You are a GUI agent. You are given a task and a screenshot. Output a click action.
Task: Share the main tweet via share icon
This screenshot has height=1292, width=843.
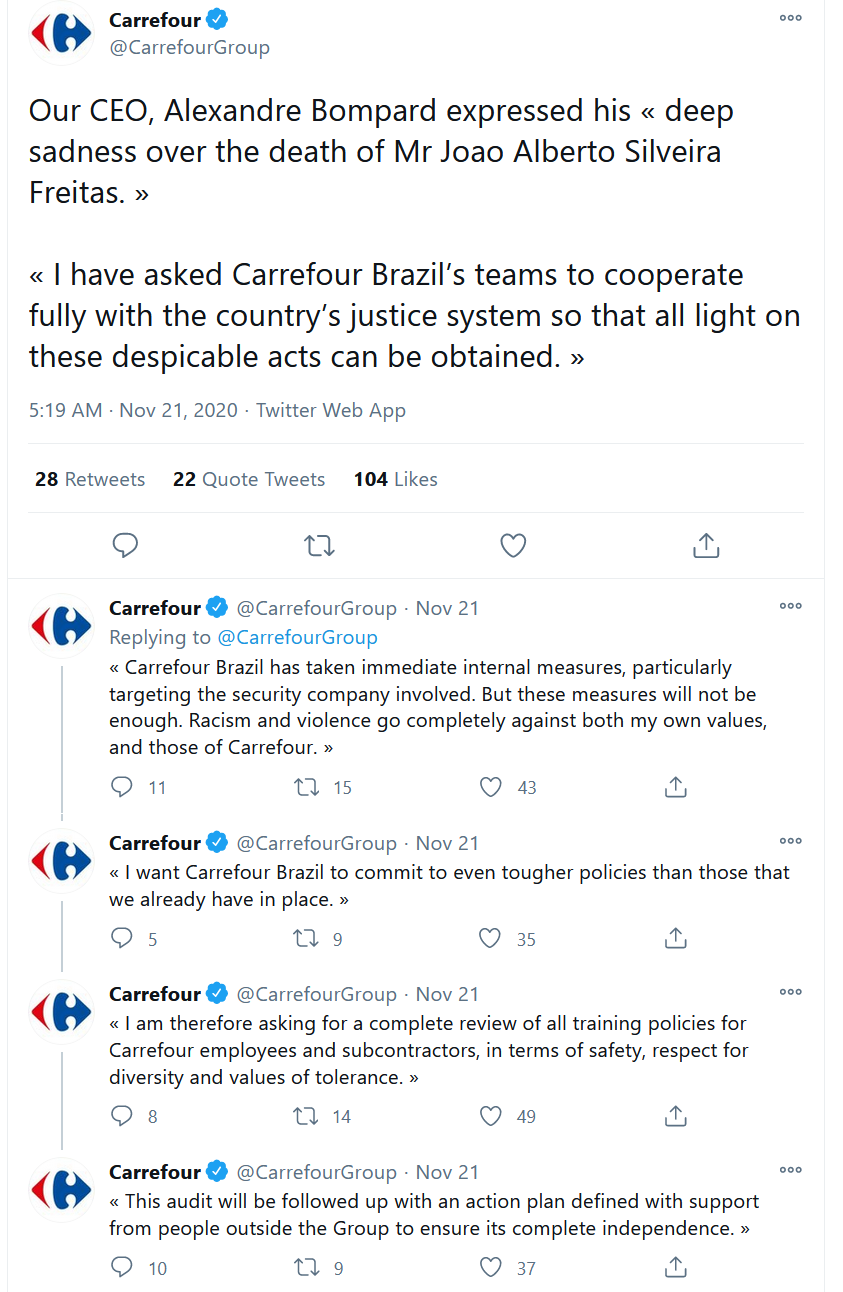click(x=706, y=545)
